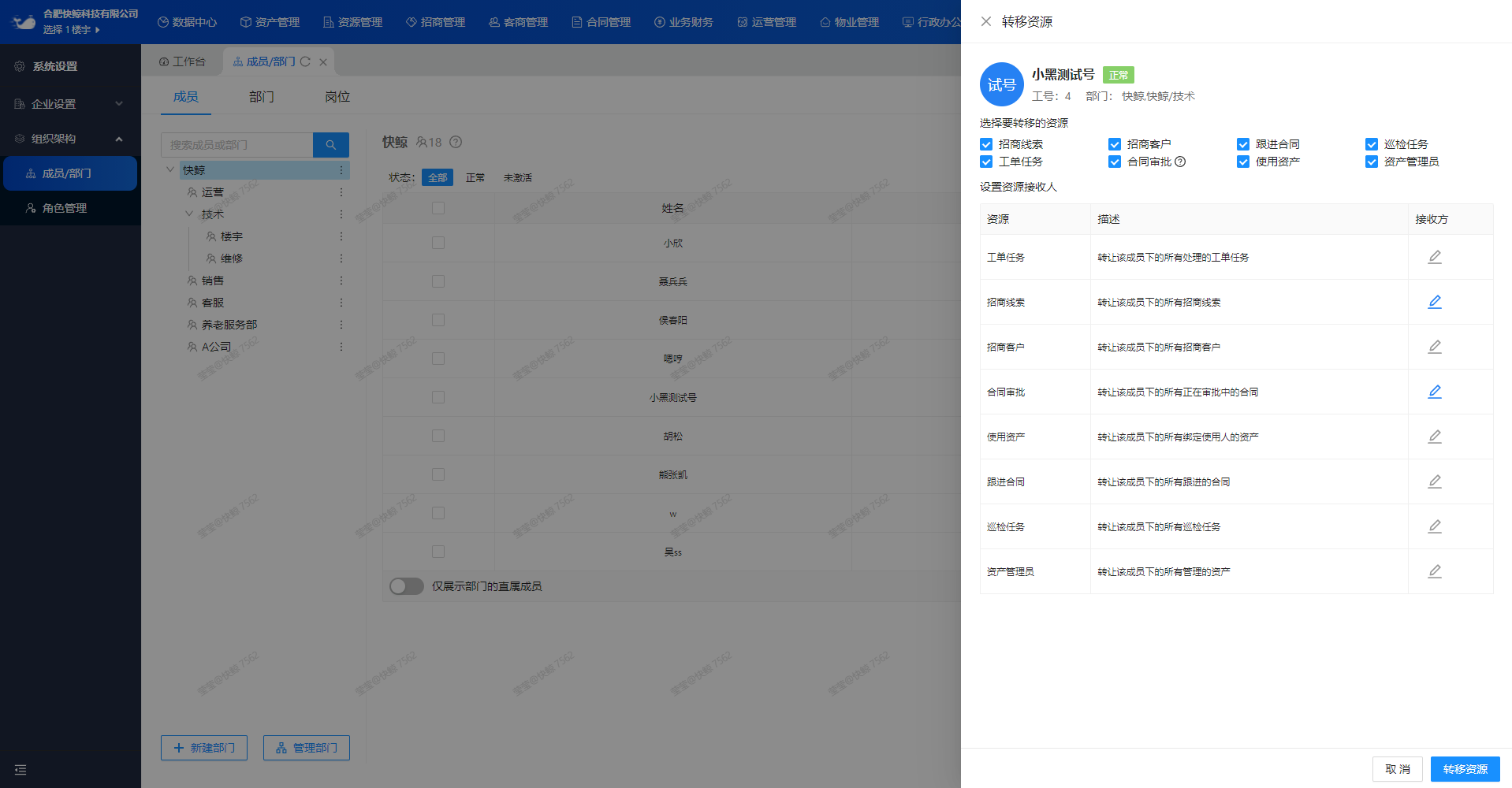Open more options for 客服 department
Viewport: 1512px width, 788px height.
[x=341, y=303]
